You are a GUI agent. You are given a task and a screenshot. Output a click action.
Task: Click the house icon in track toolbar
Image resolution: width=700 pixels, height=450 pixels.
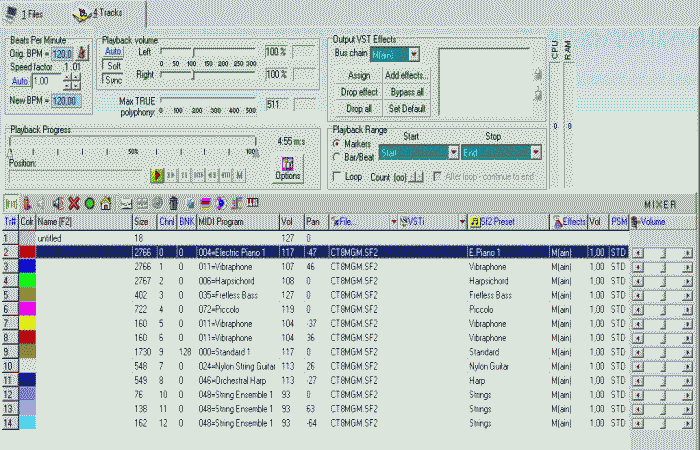[106, 203]
